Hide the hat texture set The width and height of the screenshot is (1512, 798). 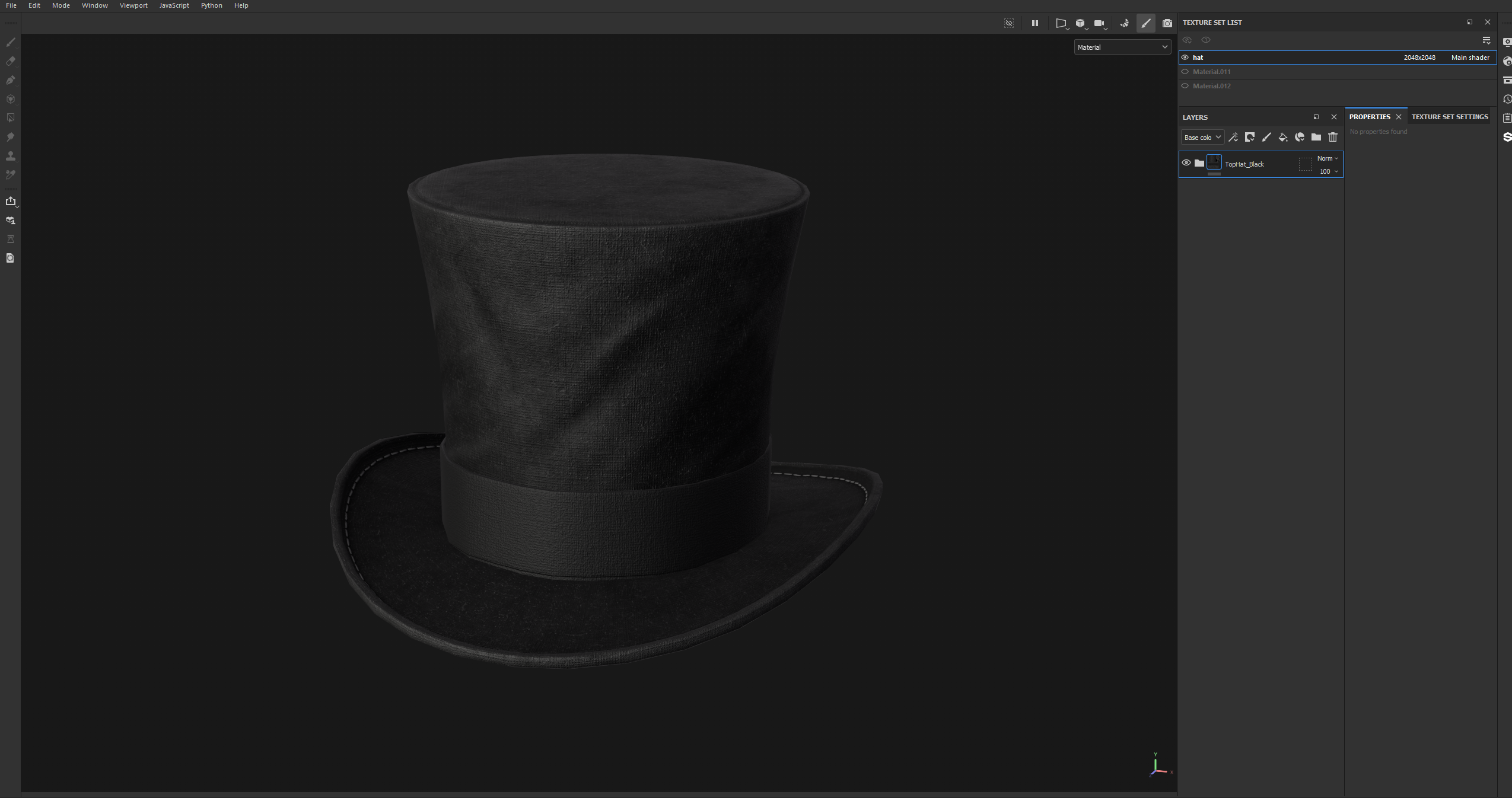click(1185, 58)
